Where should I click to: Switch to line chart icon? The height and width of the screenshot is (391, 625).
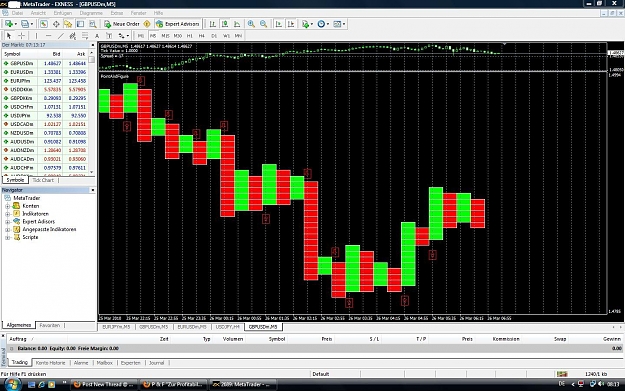(237, 24)
